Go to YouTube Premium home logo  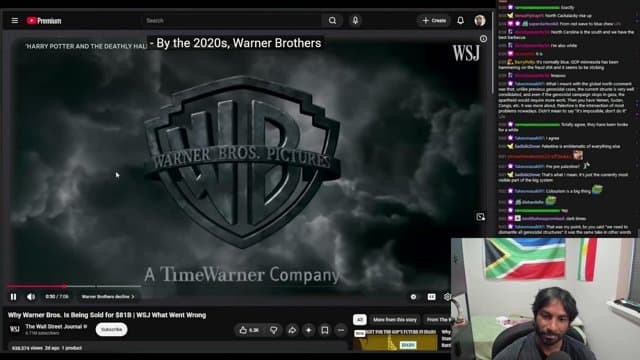coord(44,21)
